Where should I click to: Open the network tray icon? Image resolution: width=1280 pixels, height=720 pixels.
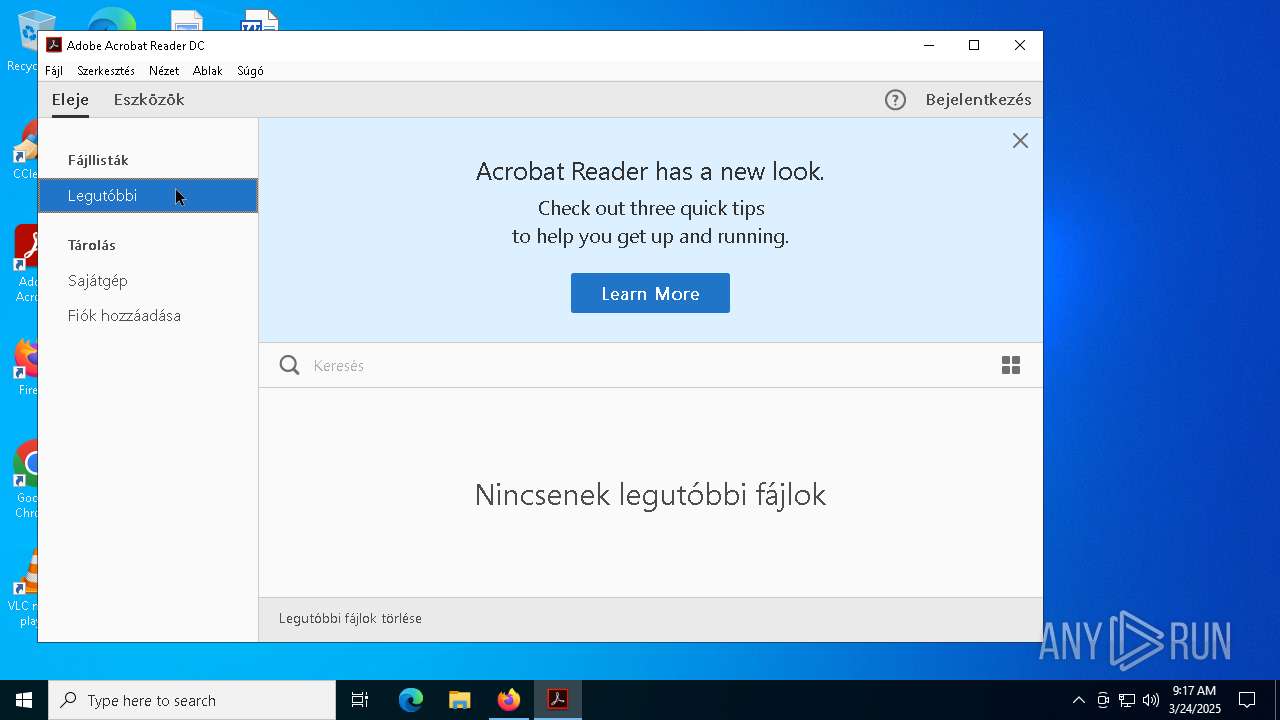[1127, 700]
